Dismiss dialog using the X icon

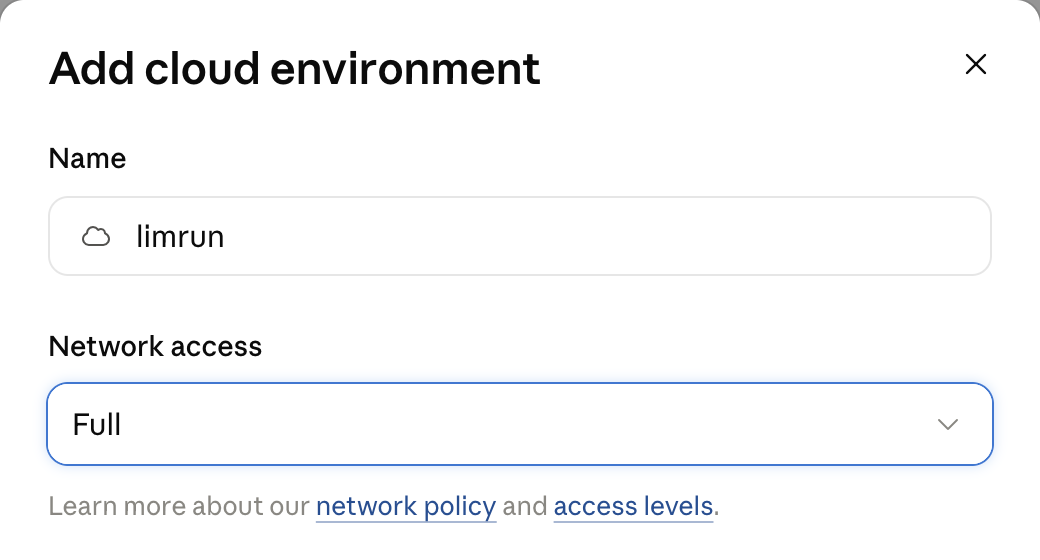[976, 64]
